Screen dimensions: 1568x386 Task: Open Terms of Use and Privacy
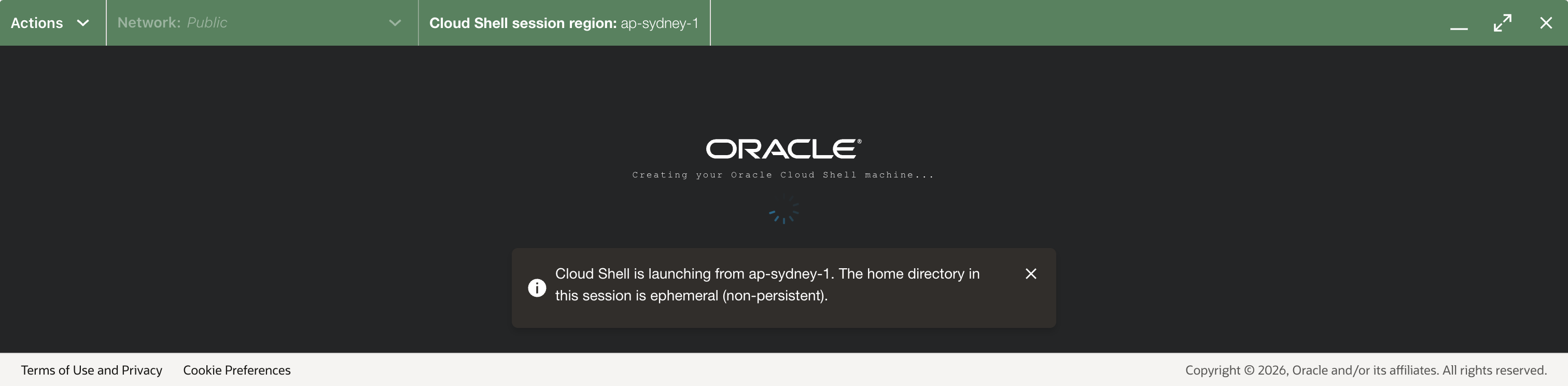[x=92, y=370]
